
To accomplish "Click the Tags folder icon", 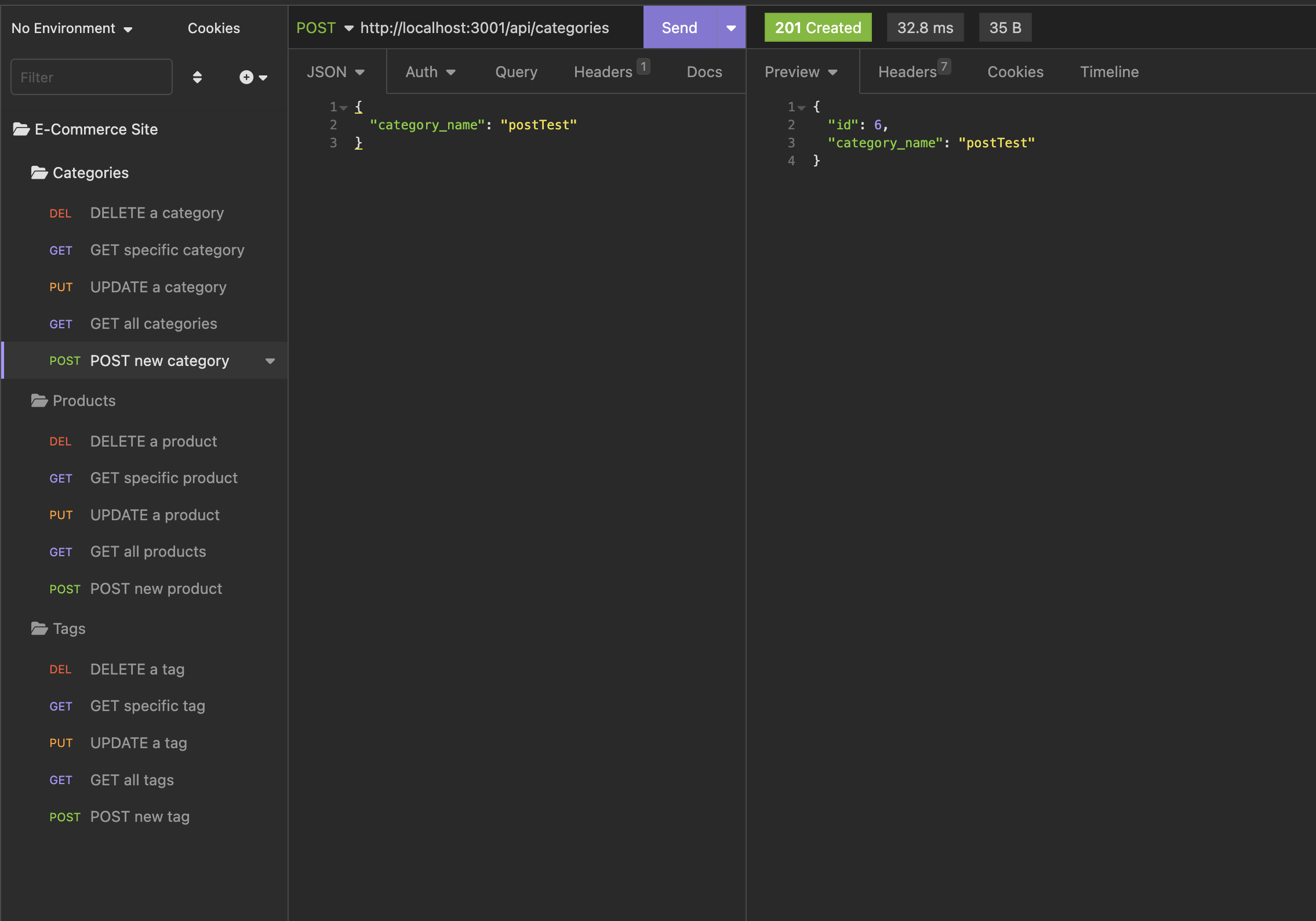I will tap(39, 628).
